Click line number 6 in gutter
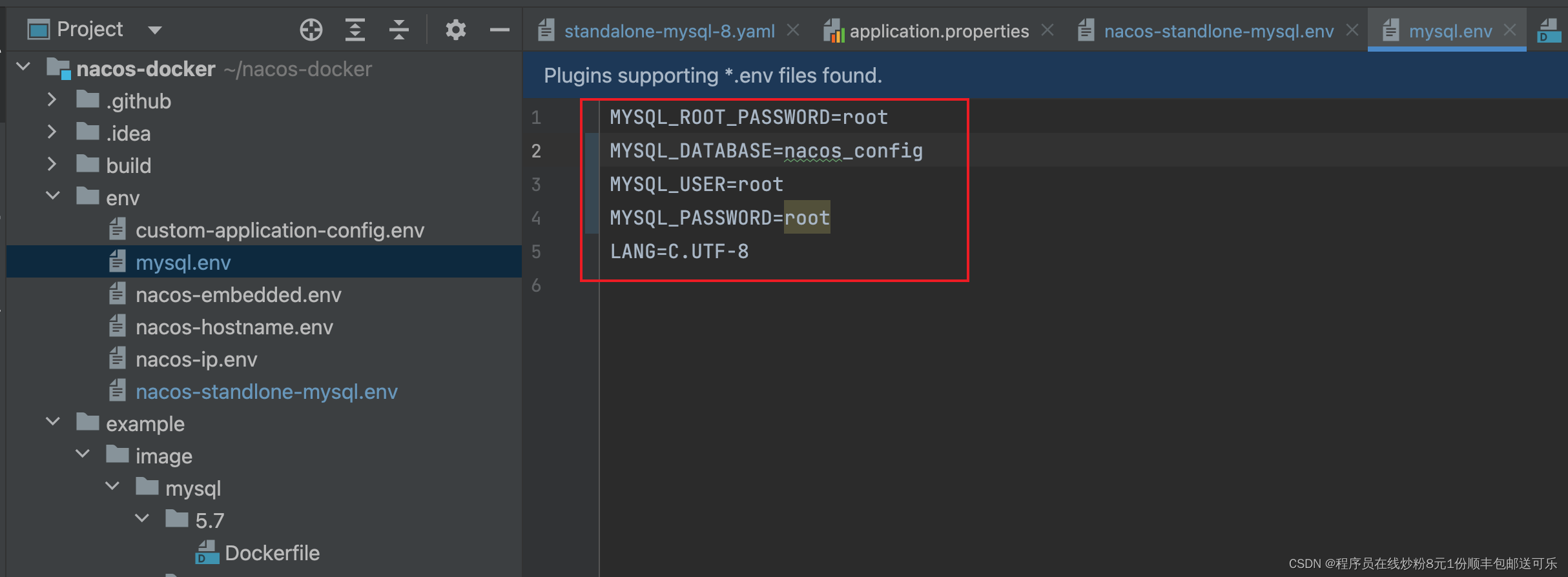The width and height of the screenshot is (1568, 577). [536, 285]
